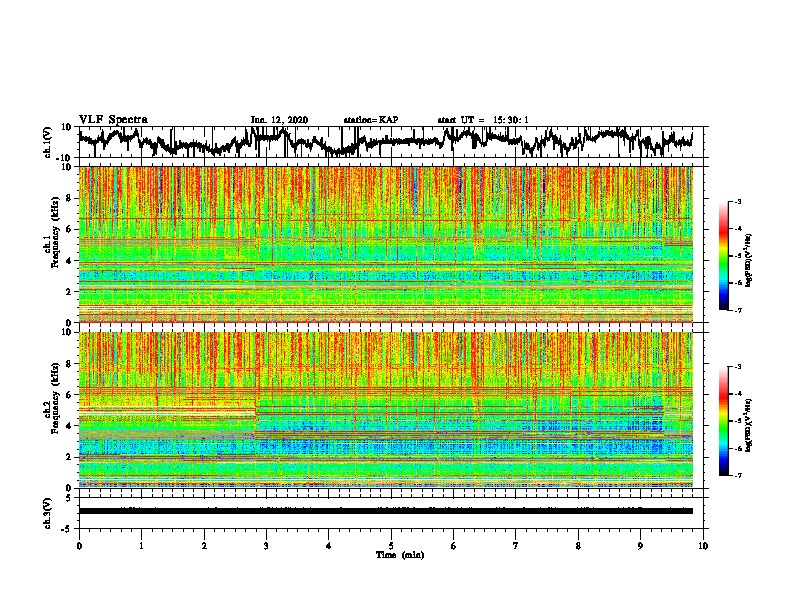The height and width of the screenshot is (612, 792).
Task: Click the "ch.3(V)" axis label
Action: 48,513
